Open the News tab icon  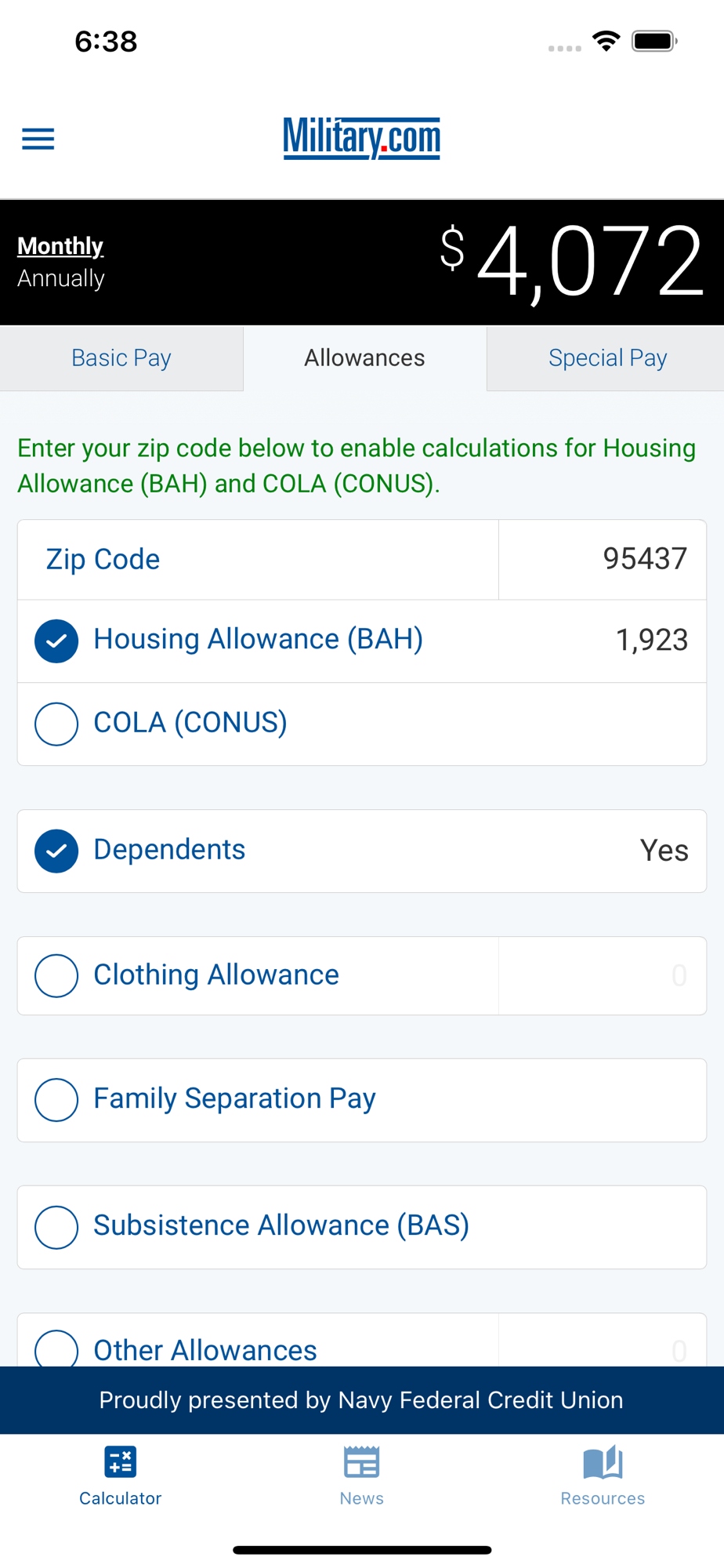click(361, 1463)
